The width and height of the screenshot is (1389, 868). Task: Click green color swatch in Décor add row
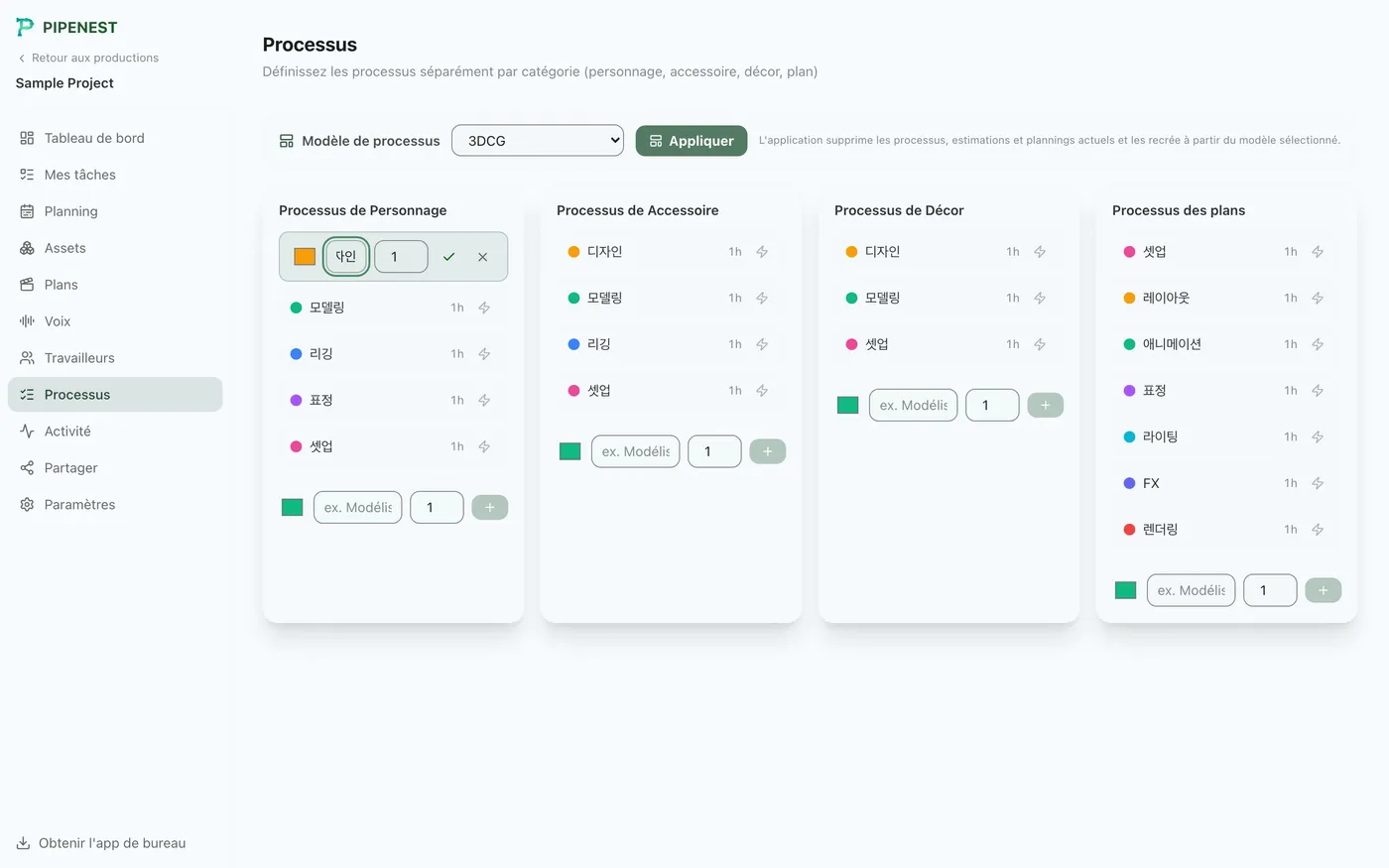(x=848, y=405)
